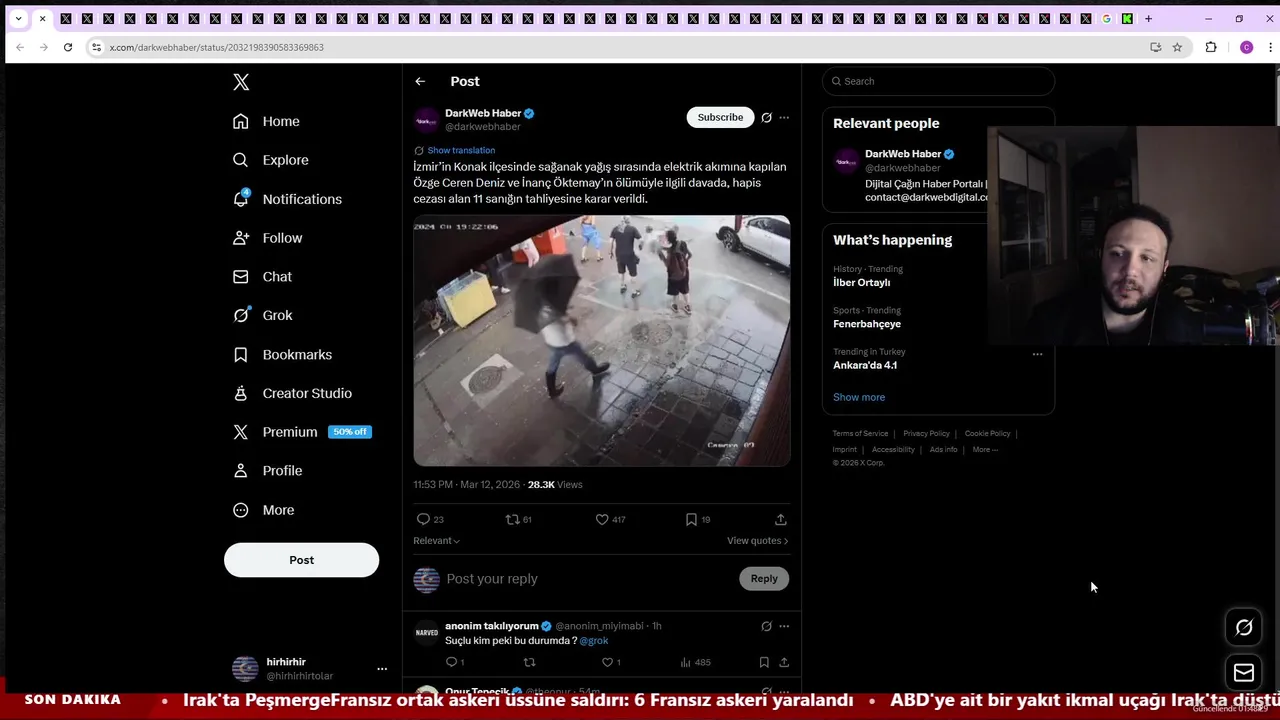This screenshot has height=720, width=1280.
Task: Open anonim takılıyorum profile name
Action: click(492, 626)
